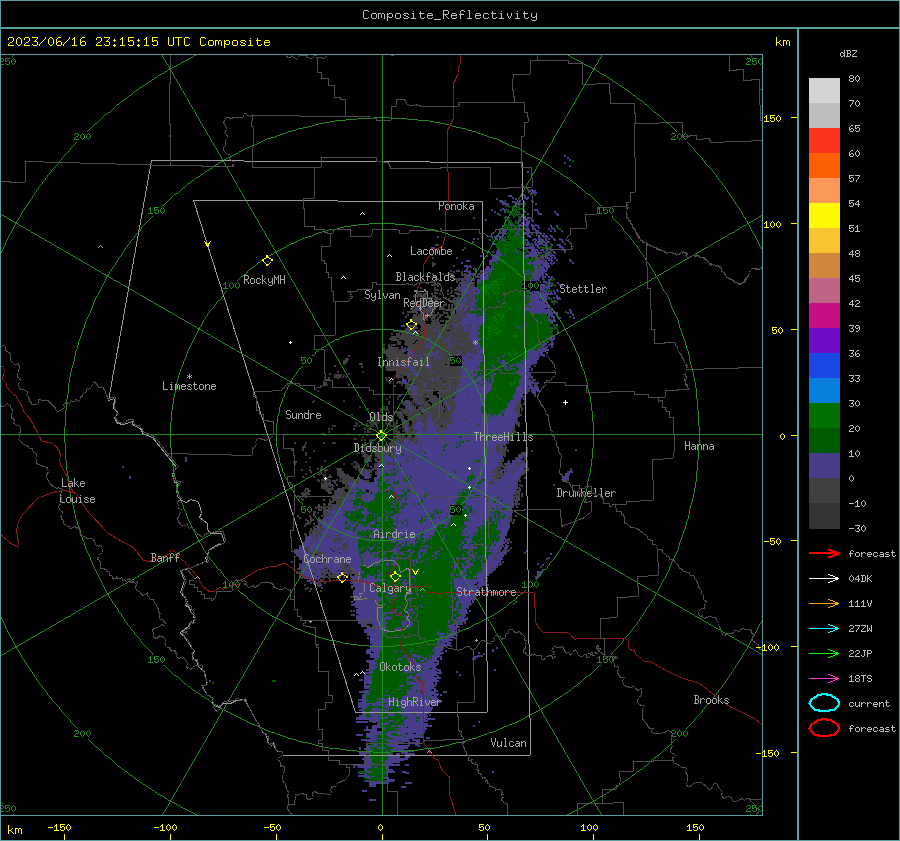Click the dBZ legend heading

coord(848,53)
